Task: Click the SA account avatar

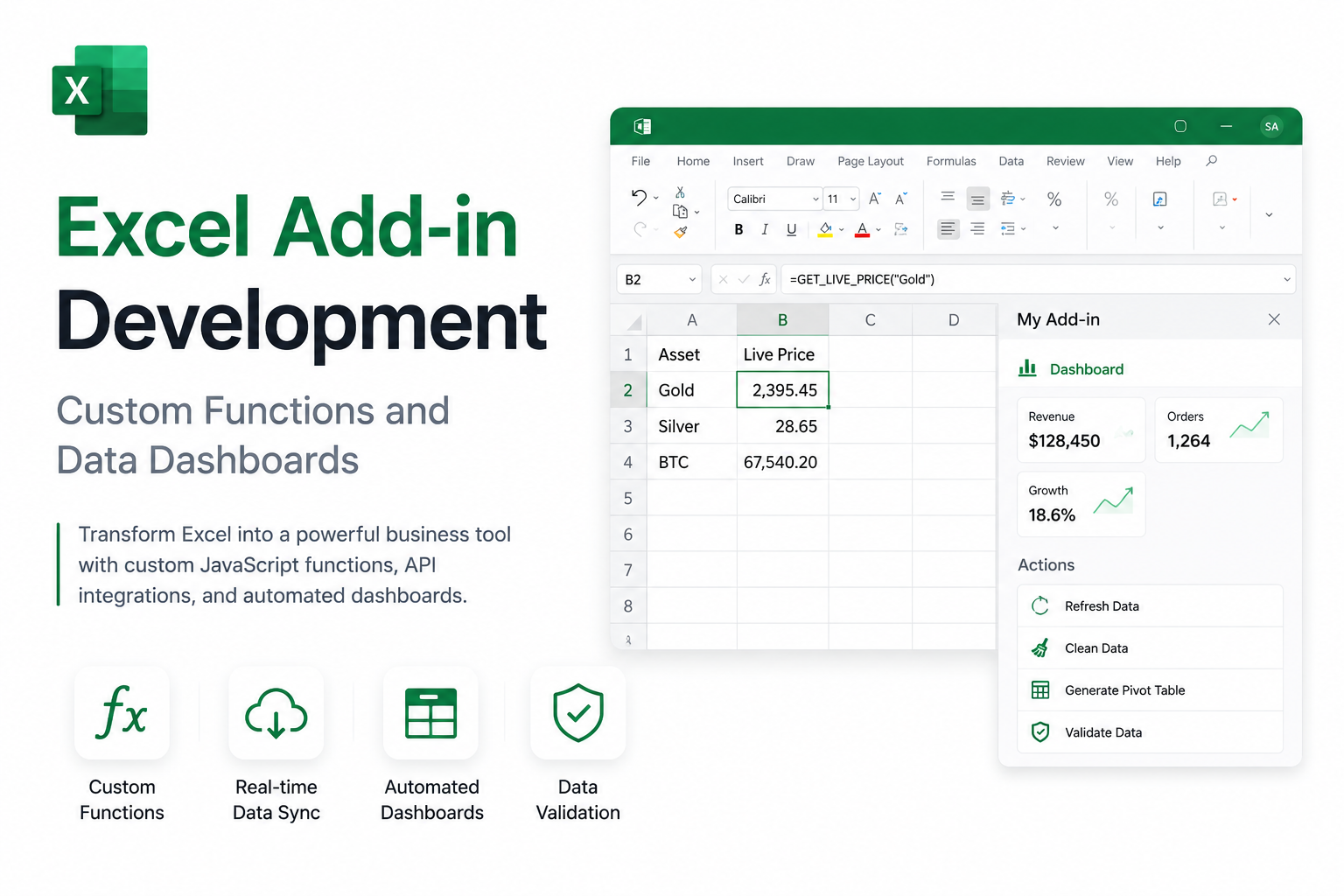Action: coord(1271,126)
